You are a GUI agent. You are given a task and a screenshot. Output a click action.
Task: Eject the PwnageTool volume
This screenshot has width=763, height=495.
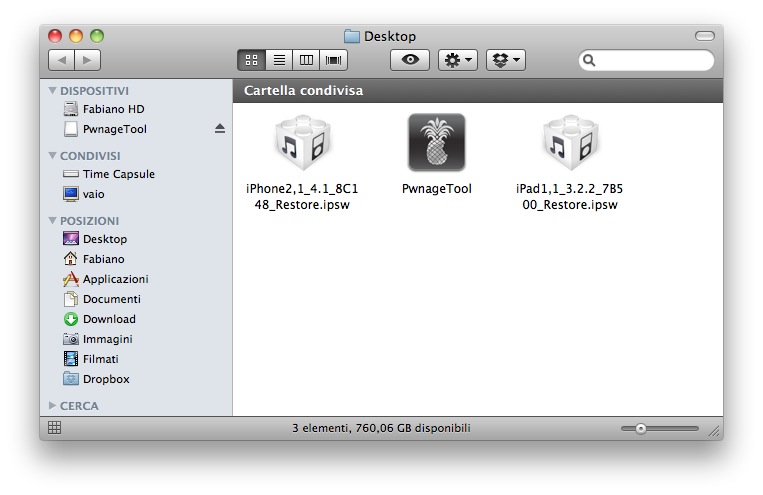[x=220, y=128]
